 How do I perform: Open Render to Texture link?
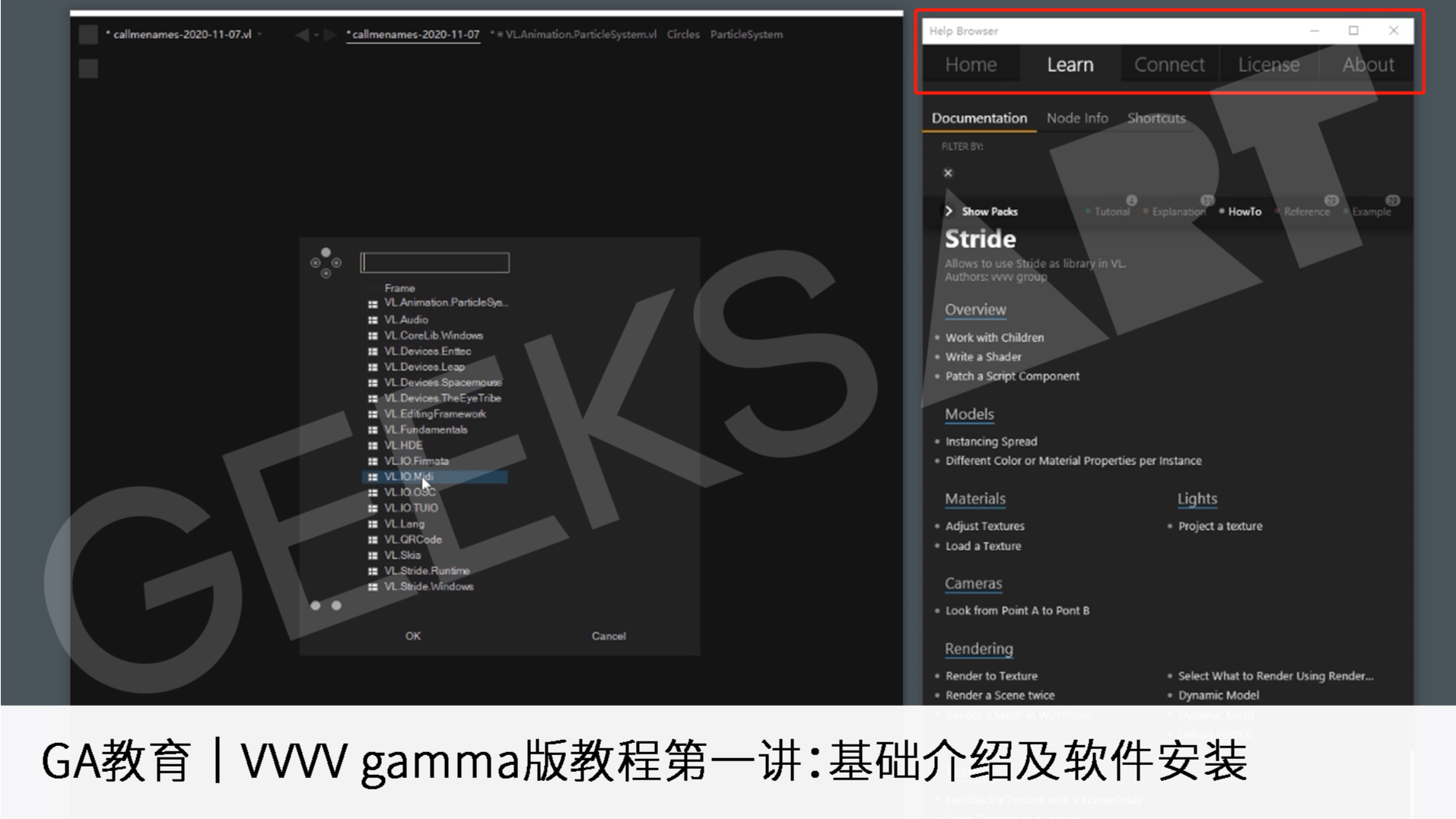pos(990,676)
